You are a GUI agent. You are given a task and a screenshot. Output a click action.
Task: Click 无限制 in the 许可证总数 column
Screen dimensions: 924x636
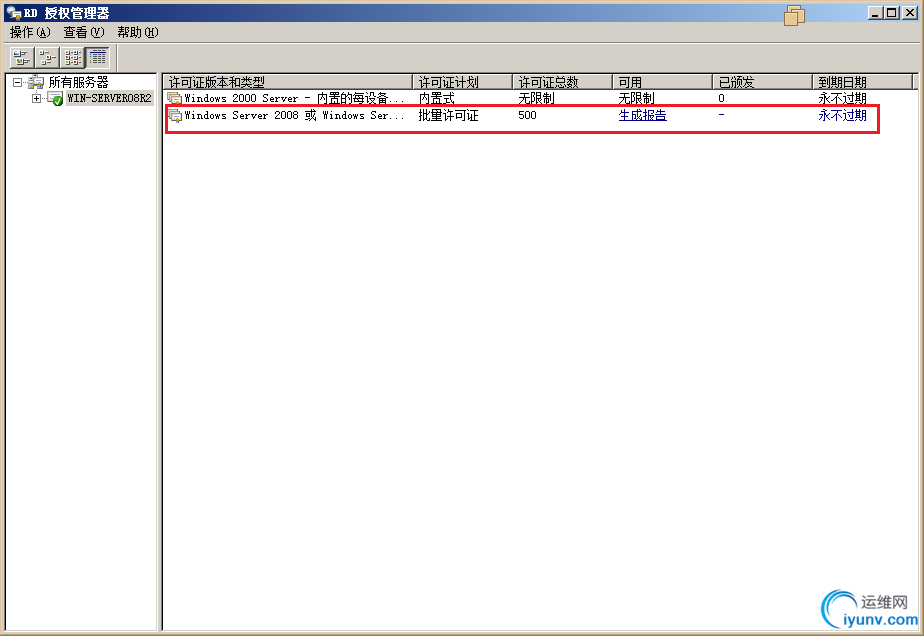point(536,98)
